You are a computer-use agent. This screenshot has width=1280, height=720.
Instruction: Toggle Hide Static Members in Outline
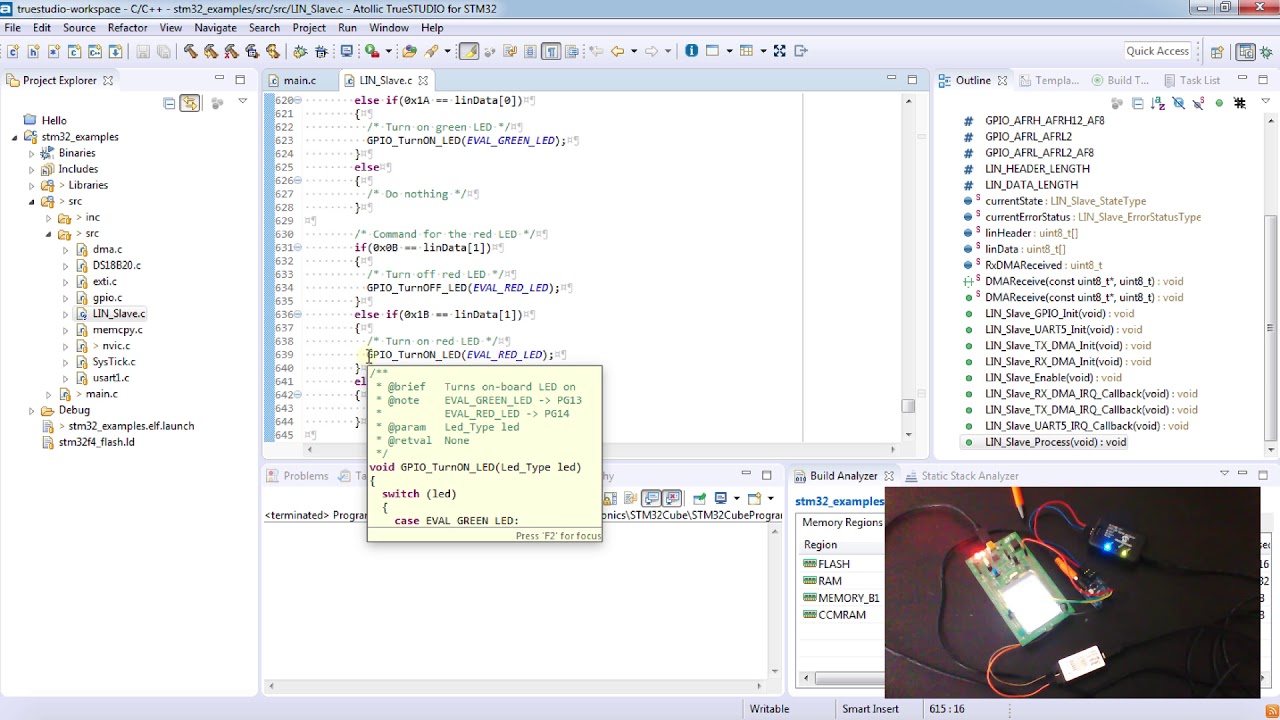[x=1198, y=103]
